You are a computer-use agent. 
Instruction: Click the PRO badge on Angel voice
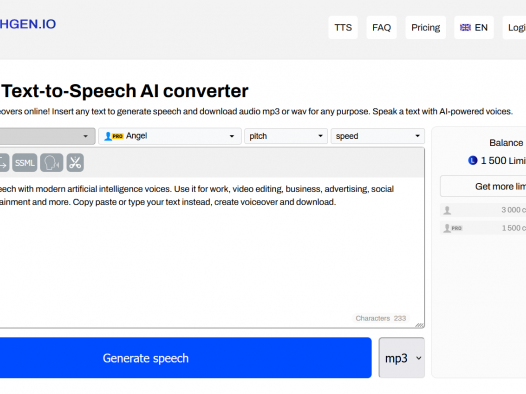117,136
